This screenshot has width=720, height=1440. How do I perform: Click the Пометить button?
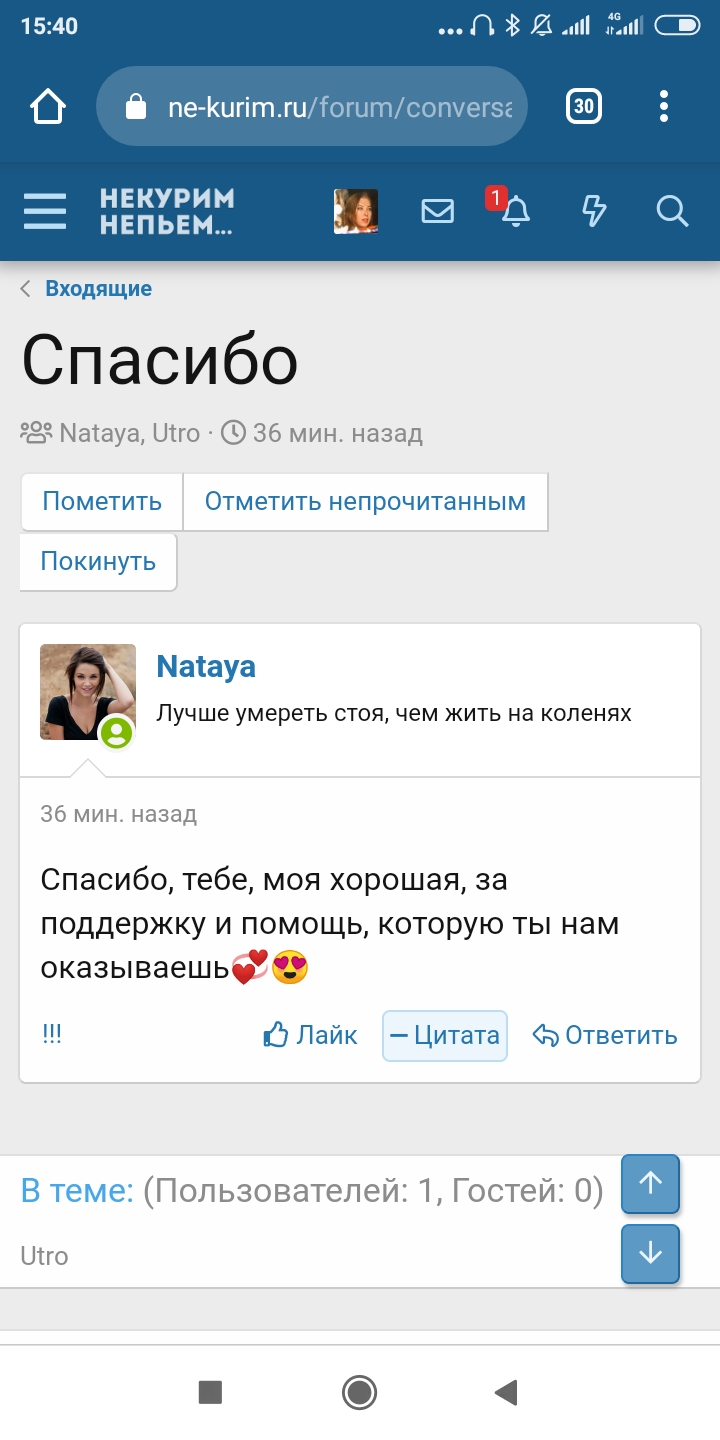point(102,501)
